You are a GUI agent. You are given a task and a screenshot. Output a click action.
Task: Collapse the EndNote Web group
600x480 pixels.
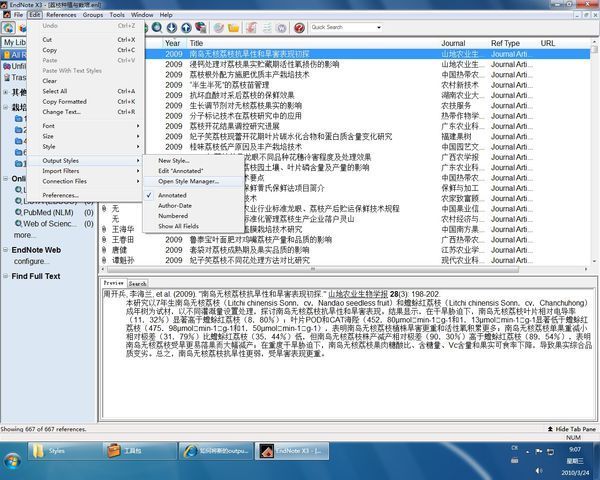coord(6,250)
